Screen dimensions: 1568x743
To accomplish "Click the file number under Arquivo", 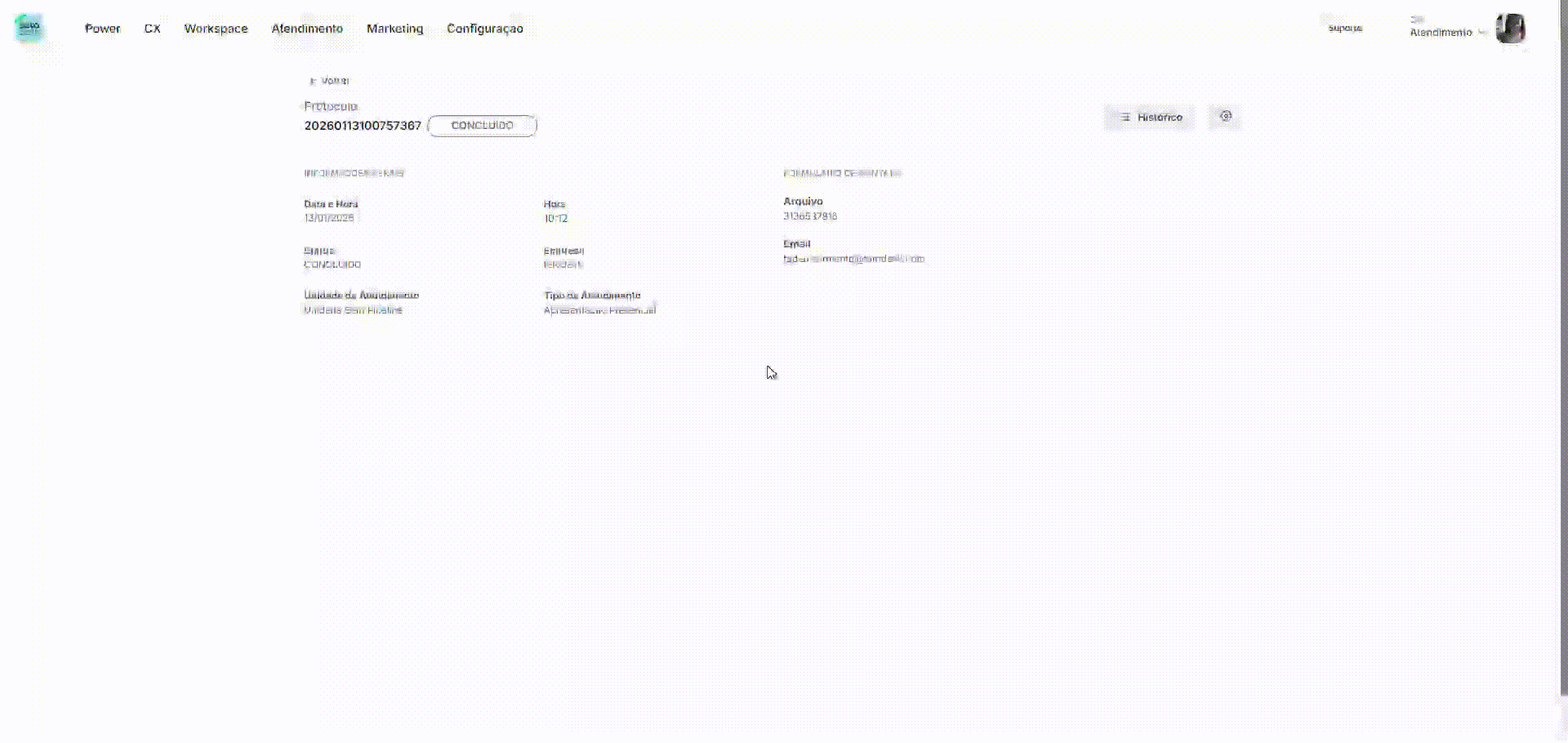I will point(809,216).
